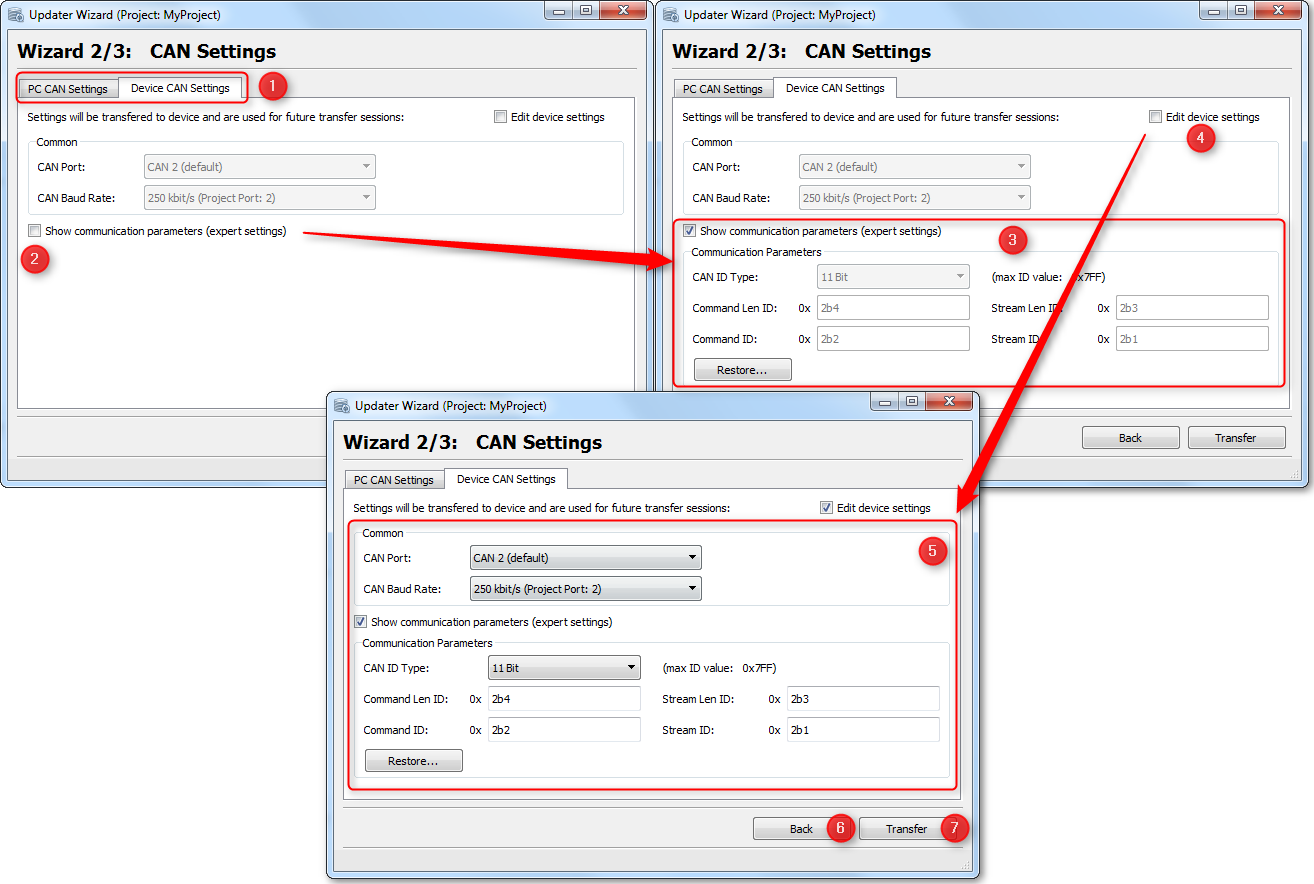Click Restore in the right window's Communication Parameters
The height and width of the screenshot is (884, 1314).
pos(742,369)
